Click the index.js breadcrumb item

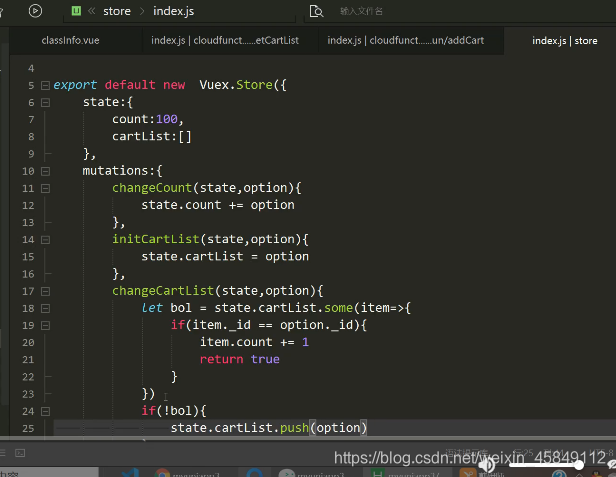point(173,11)
